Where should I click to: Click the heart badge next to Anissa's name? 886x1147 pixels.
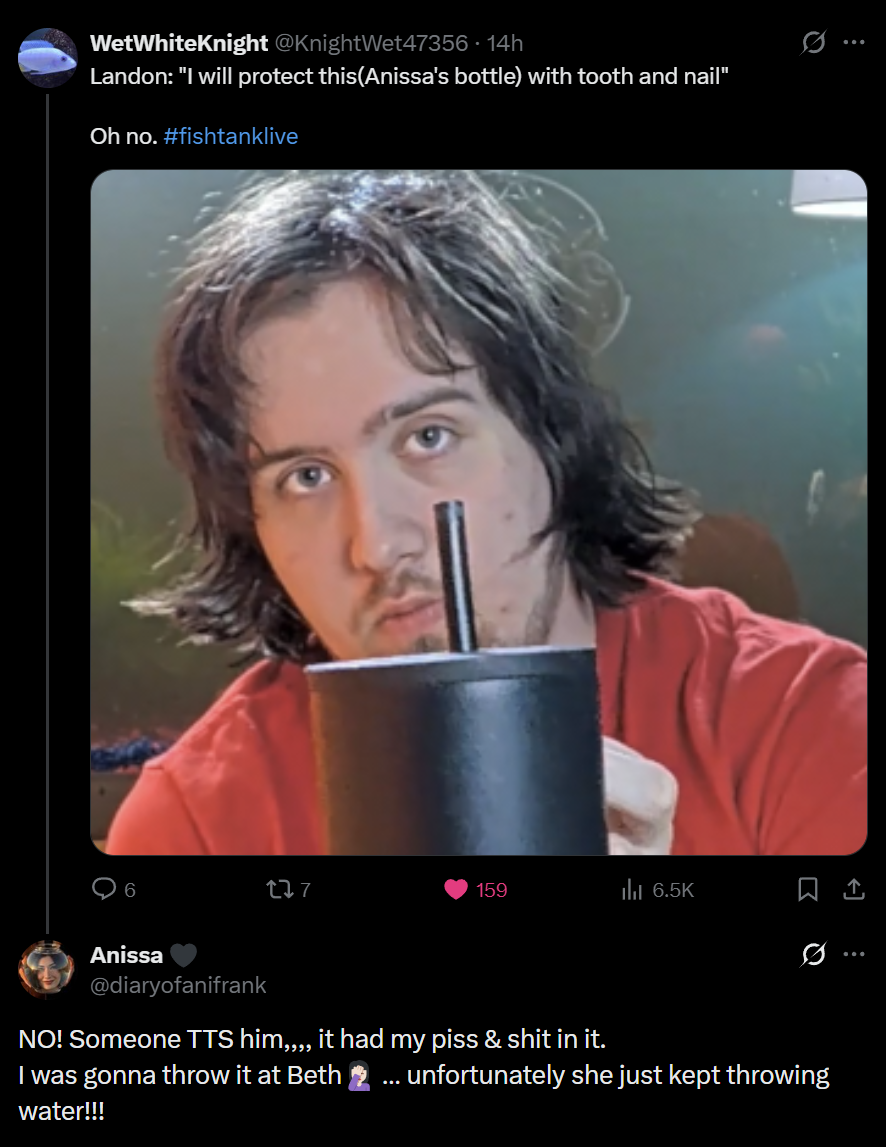(x=184, y=955)
